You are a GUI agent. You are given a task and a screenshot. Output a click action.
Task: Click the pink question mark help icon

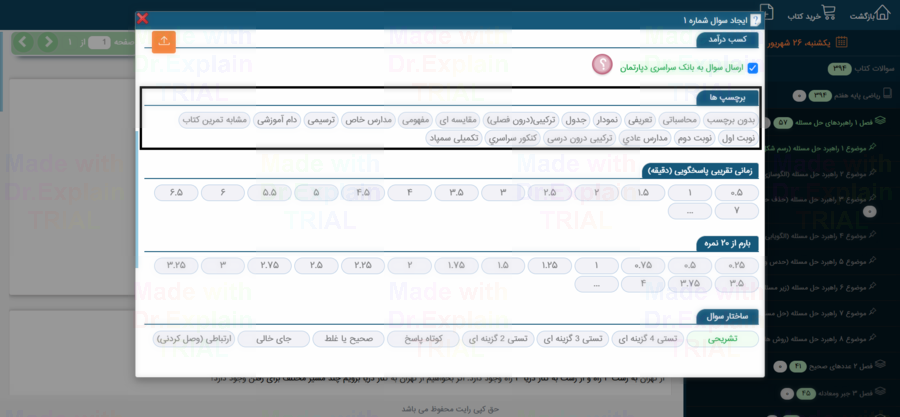point(602,65)
